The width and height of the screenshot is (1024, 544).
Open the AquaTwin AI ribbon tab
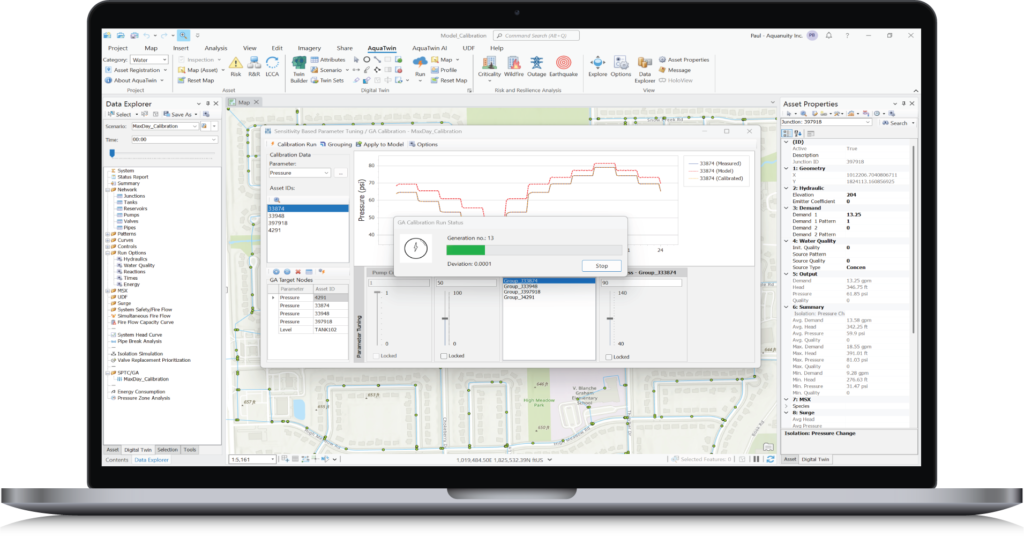point(429,48)
